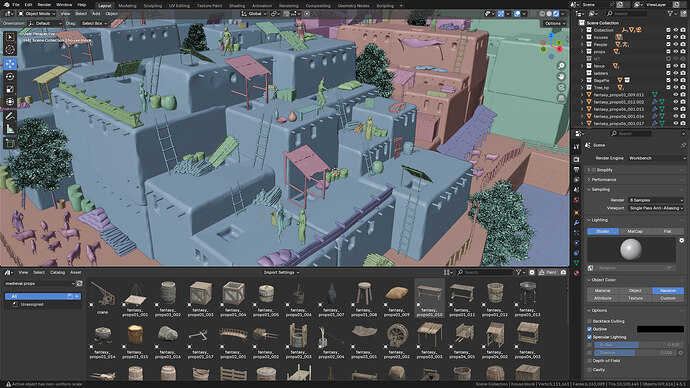Activate the Scale tool
Screen dimensions: 690x388
pos(10,89)
